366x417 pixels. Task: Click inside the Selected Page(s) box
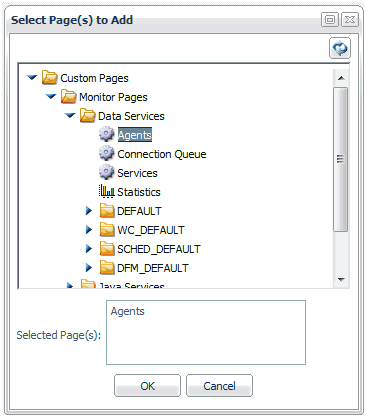[206, 332]
